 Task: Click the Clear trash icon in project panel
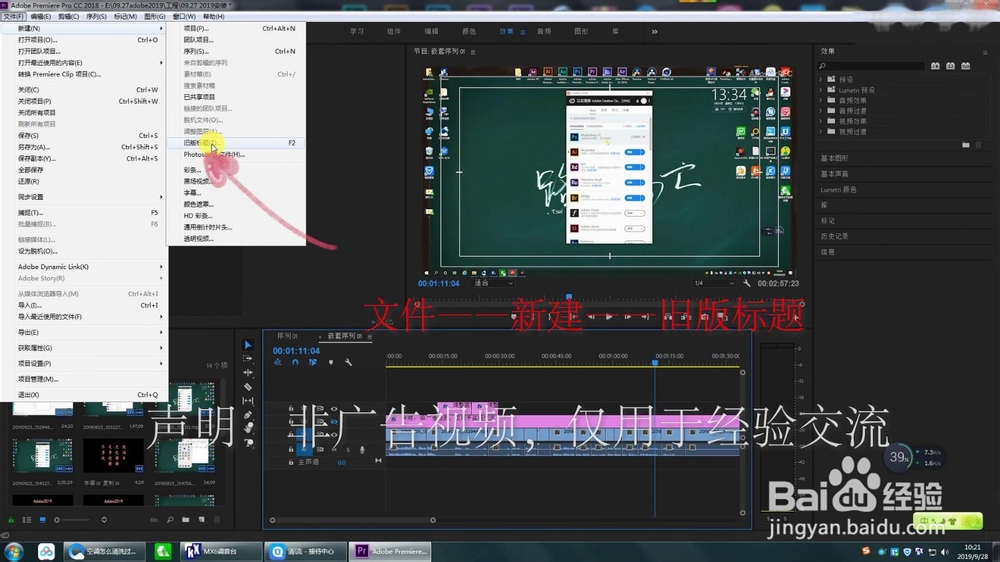click(x=217, y=520)
